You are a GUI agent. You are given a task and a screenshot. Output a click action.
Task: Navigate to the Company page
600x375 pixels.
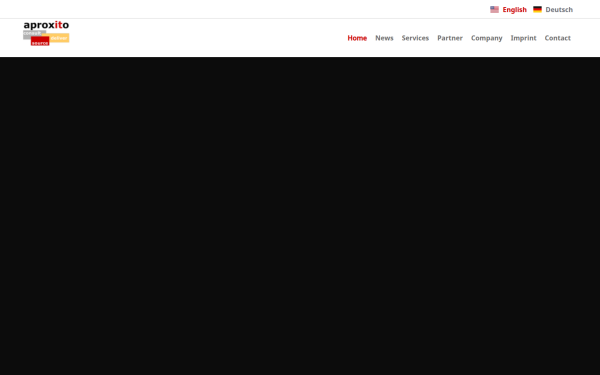(x=487, y=38)
